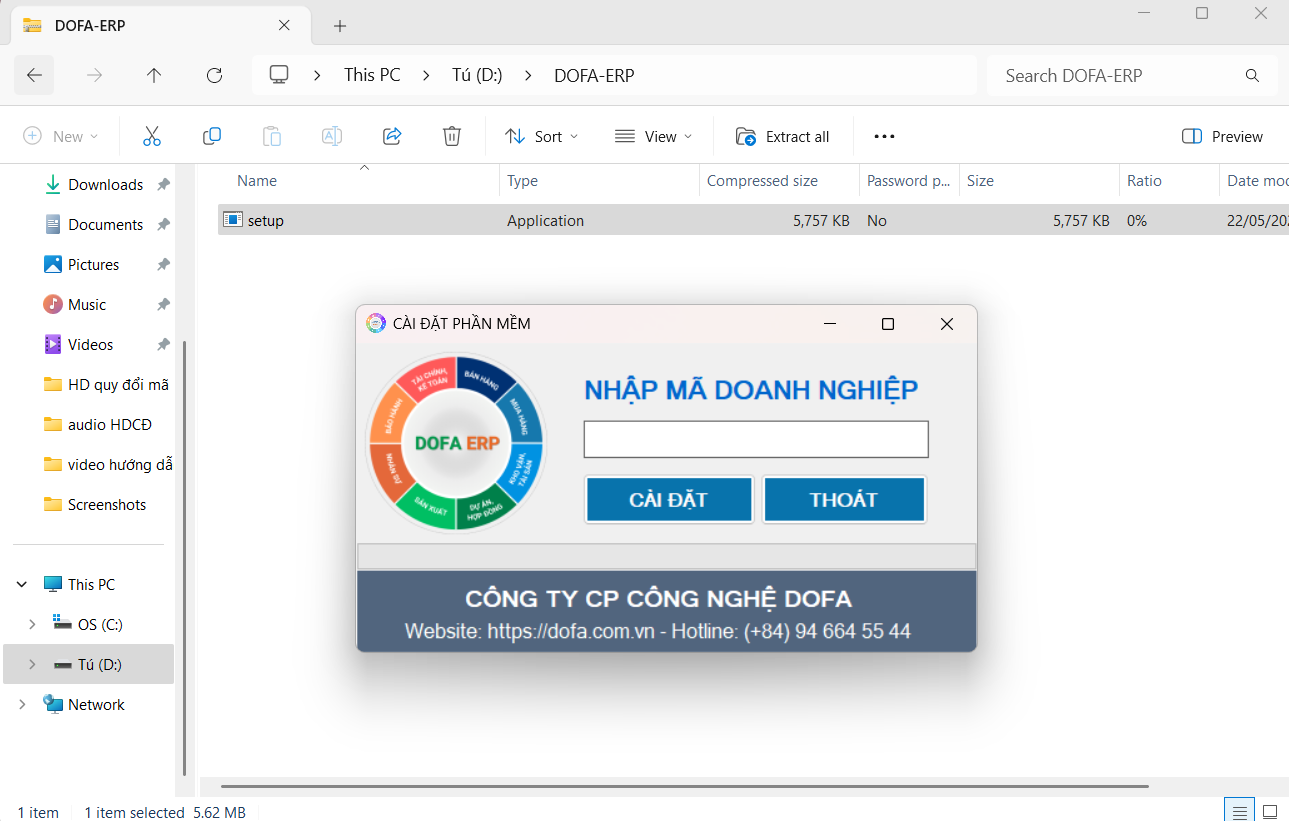Viewport: 1289px width, 821px height.
Task: Click the Password protected column header
Action: pos(909,181)
